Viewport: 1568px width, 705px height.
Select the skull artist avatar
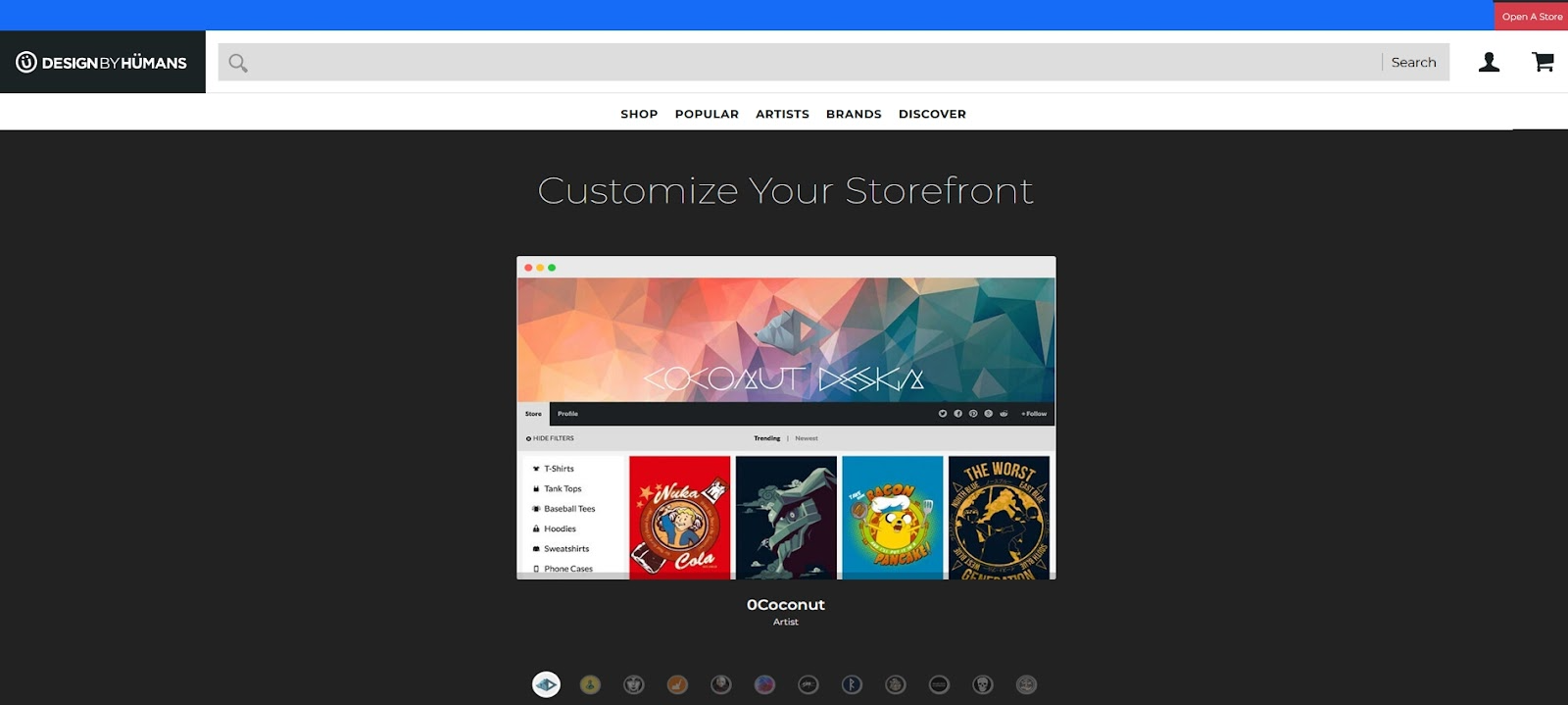(983, 684)
